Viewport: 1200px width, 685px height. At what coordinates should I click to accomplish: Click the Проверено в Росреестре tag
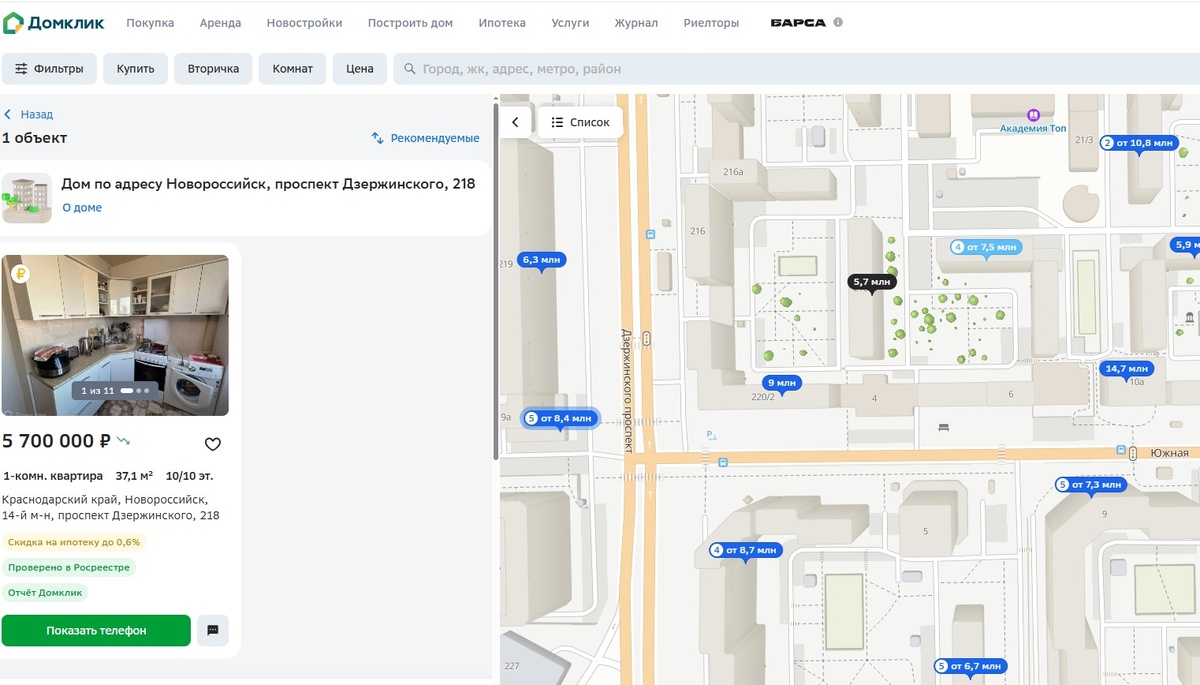click(x=69, y=567)
